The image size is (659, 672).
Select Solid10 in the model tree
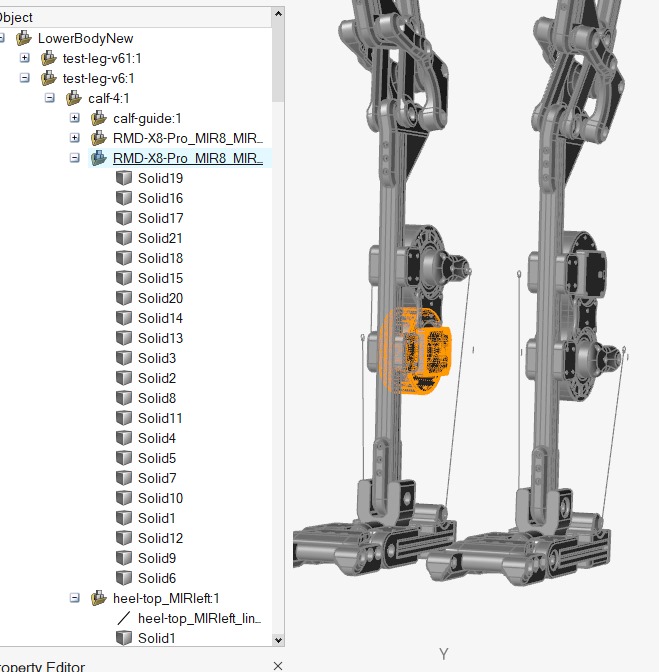[x=160, y=498]
